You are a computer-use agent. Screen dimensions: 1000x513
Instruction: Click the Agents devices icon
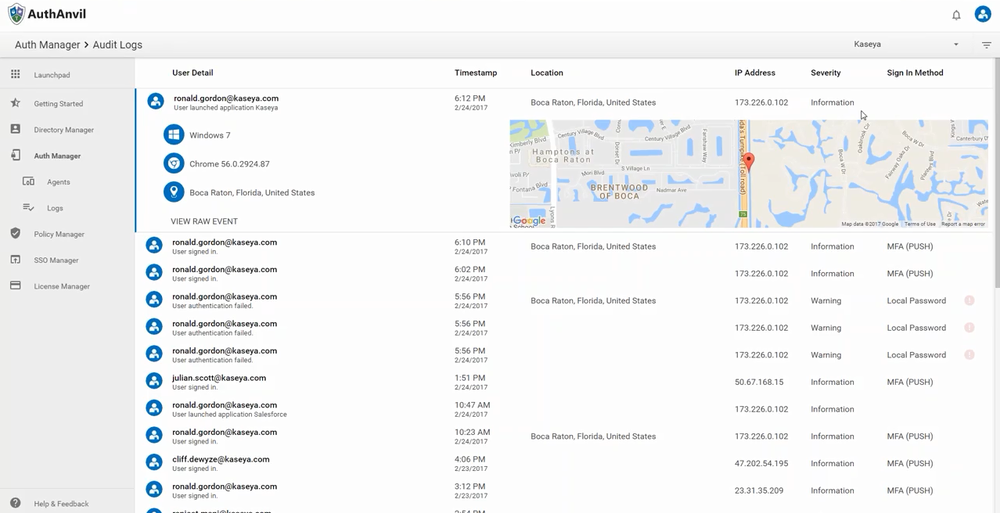[x=28, y=181]
